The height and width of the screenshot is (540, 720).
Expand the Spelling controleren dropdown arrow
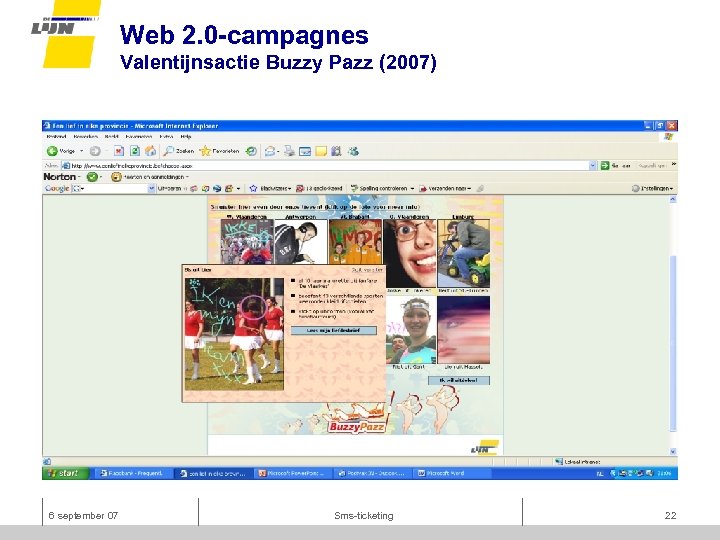pyautogui.click(x=412, y=188)
